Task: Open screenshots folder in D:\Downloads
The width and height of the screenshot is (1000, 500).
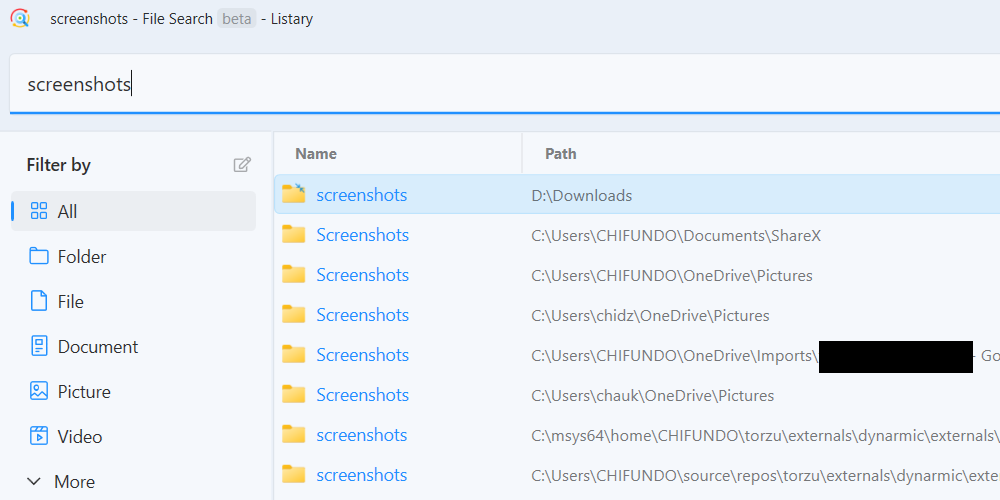Action: click(361, 195)
